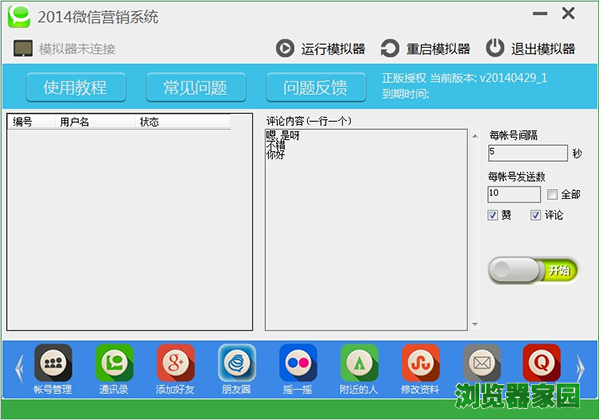Click the 退出模拟器 text label

(x=543, y=49)
